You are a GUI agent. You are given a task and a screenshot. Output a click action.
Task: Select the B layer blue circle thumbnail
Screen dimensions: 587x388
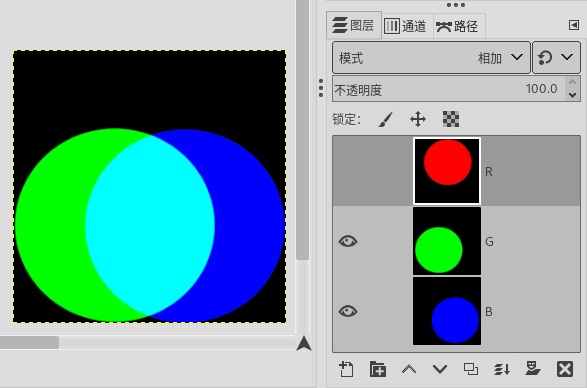pyautogui.click(x=447, y=311)
